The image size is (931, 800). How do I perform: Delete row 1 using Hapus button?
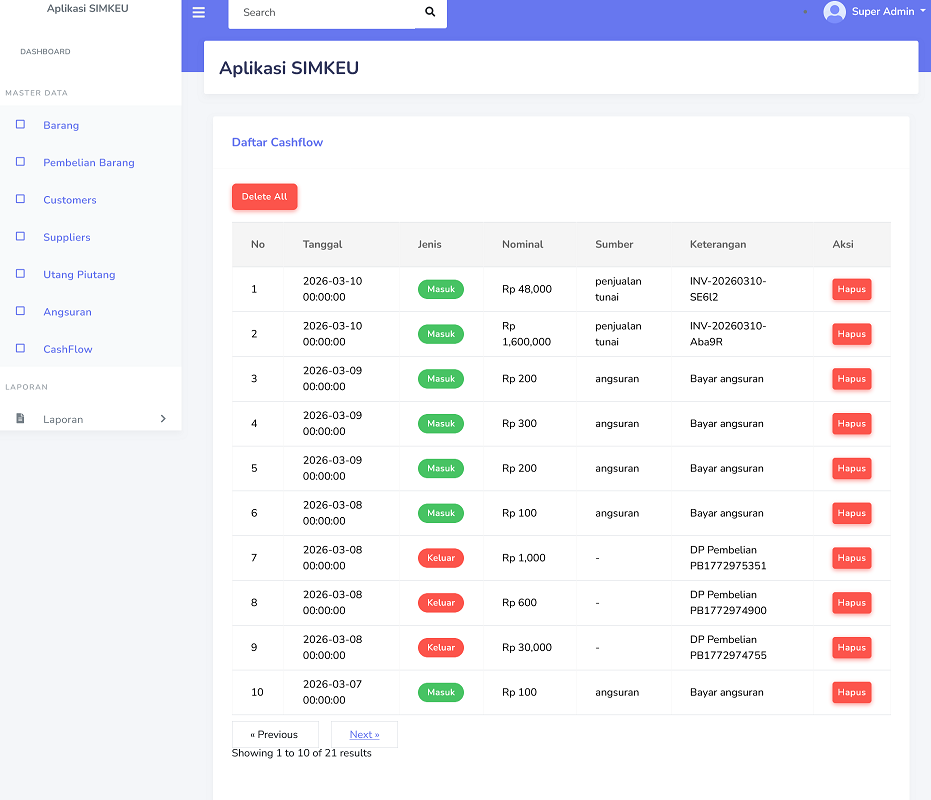point(851,289)
